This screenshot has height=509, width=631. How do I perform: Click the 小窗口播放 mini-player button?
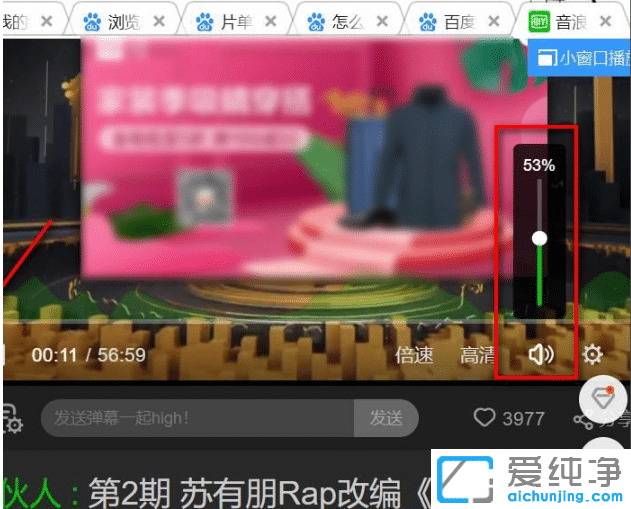(580, 58)
